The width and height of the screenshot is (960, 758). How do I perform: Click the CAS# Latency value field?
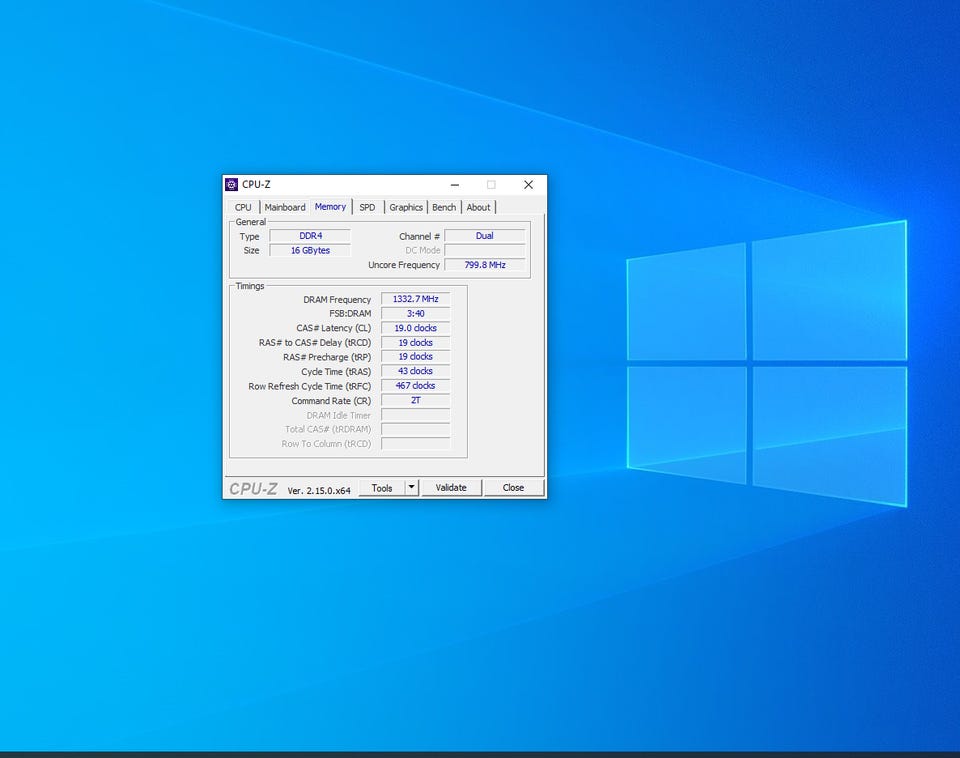click(415, 328)
